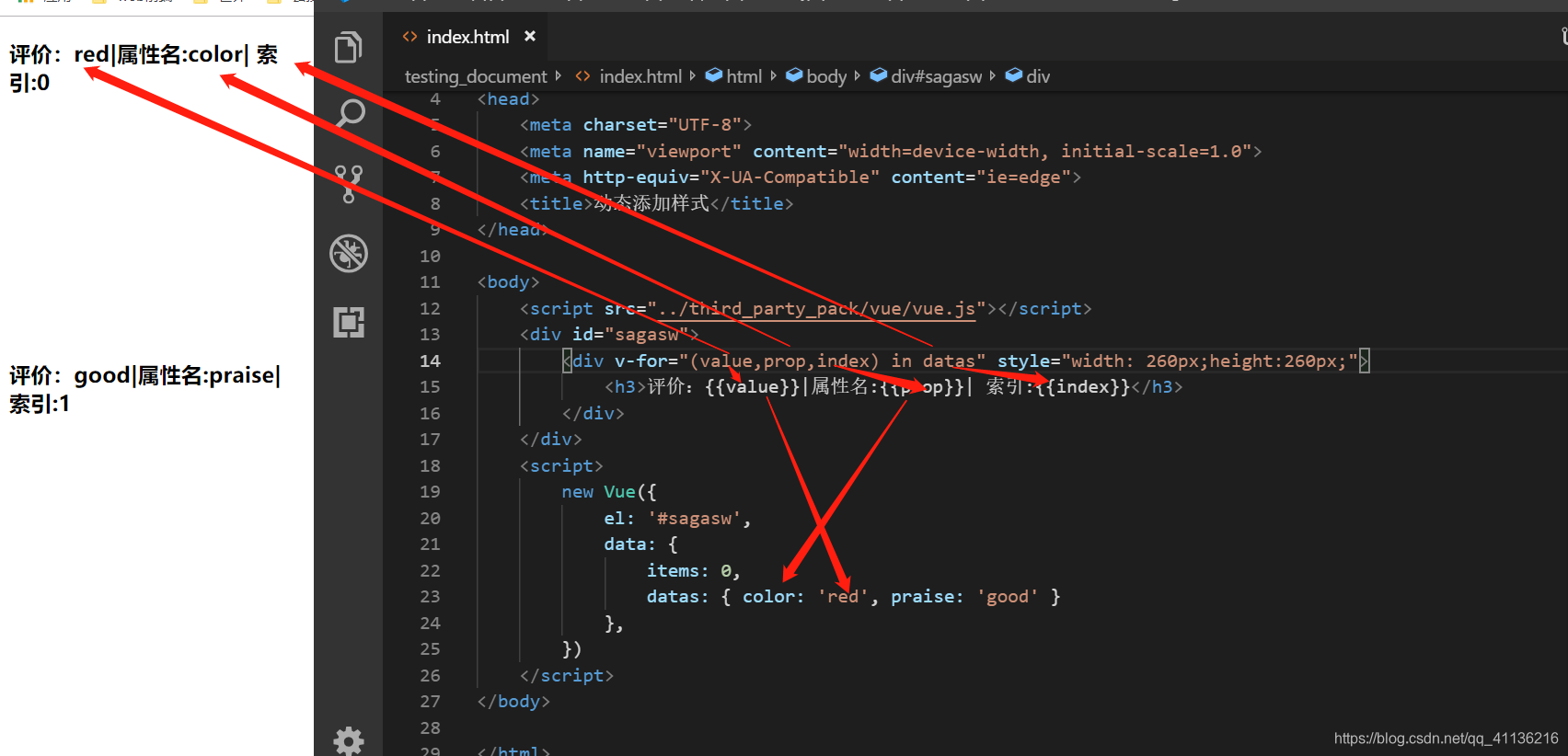Close the index.html tab

click(530, 36)
